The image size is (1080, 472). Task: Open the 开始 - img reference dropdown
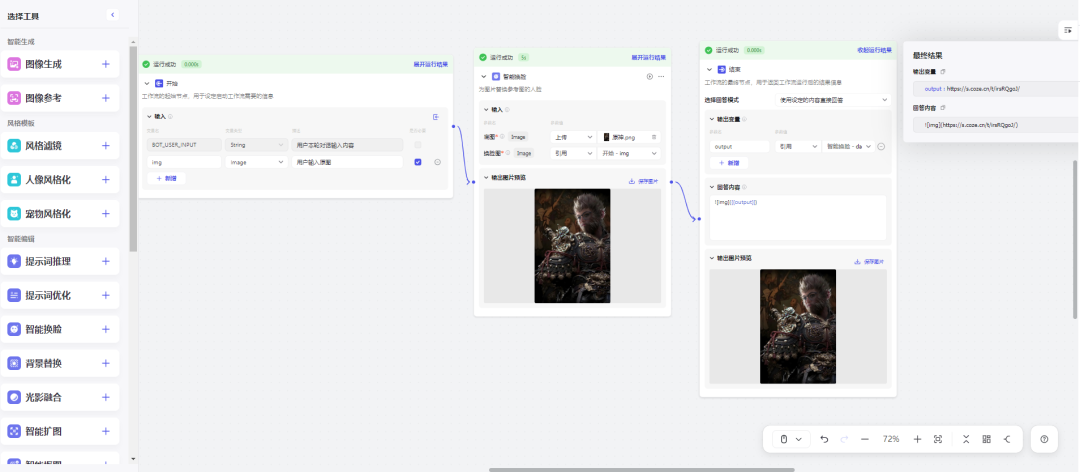(629, 153)
